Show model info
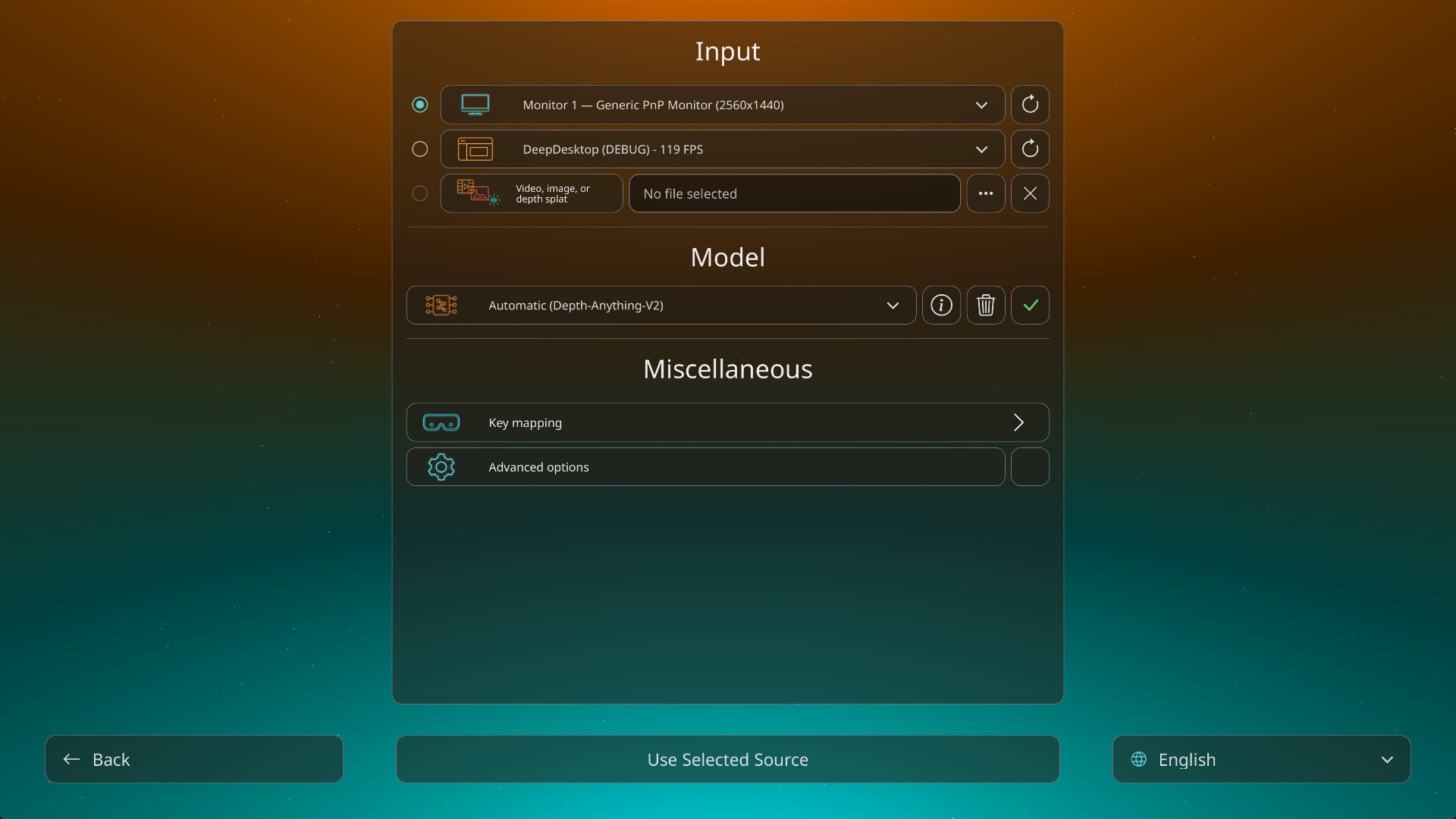Viewport: 1456px width, 819px height. 941,305
